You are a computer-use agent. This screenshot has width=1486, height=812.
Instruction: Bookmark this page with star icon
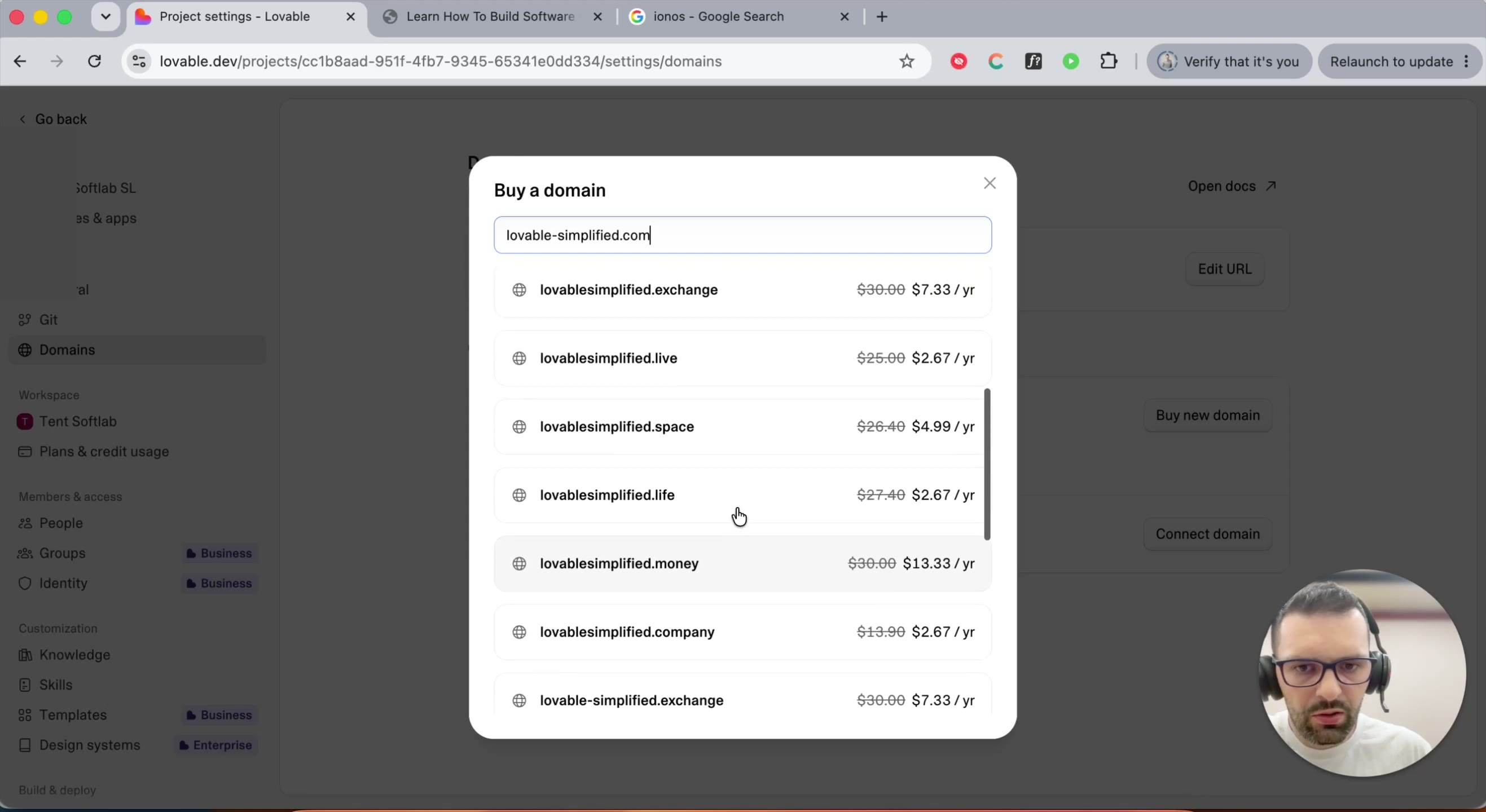click(x=906, y=61)
